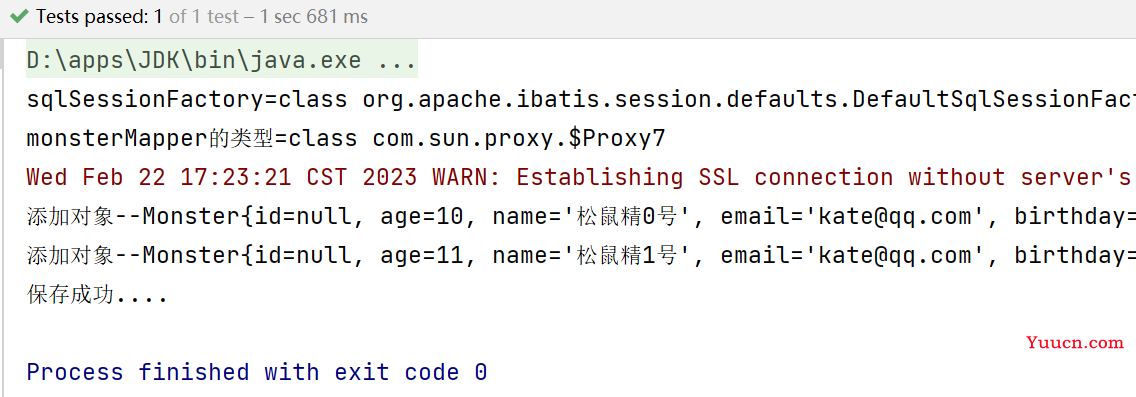The image size is (1136, 397).
Task: Click the Yuucn.com watermark link
Action: [1075, 343]
